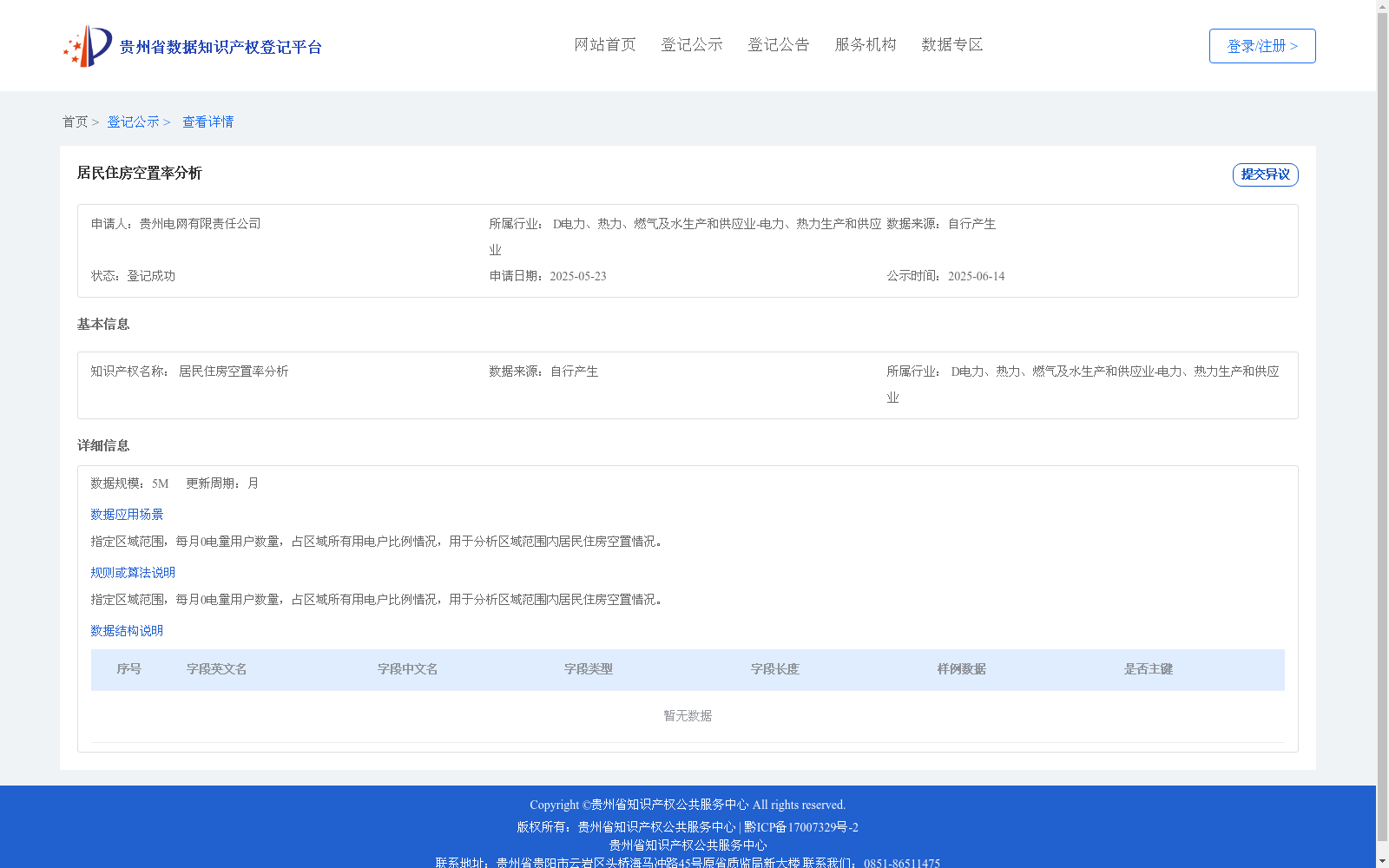Click the platform title 贵州省数据知识产权登记平台
This screenshot has height=868, width=1389.
click(221, 47)
